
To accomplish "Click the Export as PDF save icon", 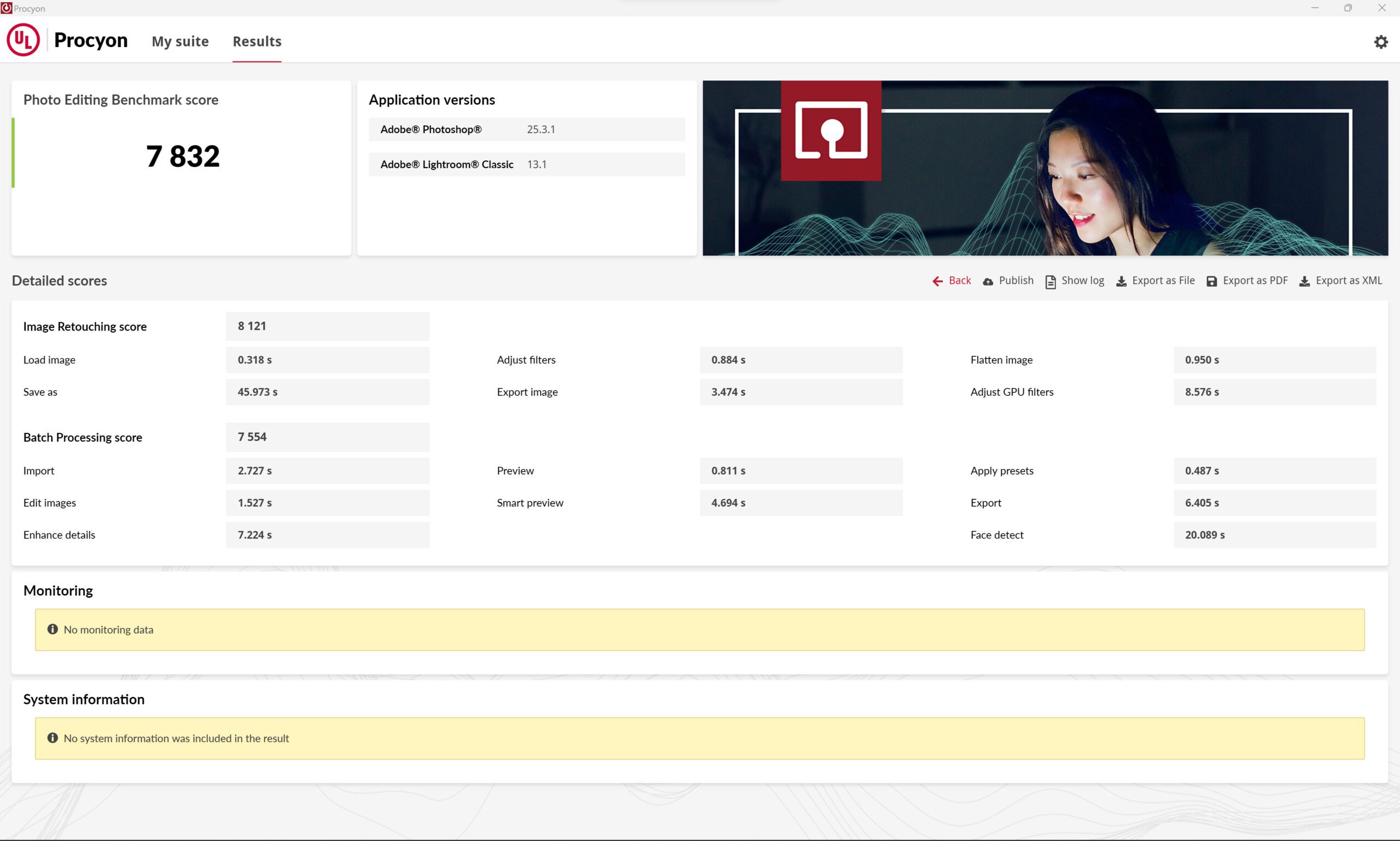I will pos(1211,282).
